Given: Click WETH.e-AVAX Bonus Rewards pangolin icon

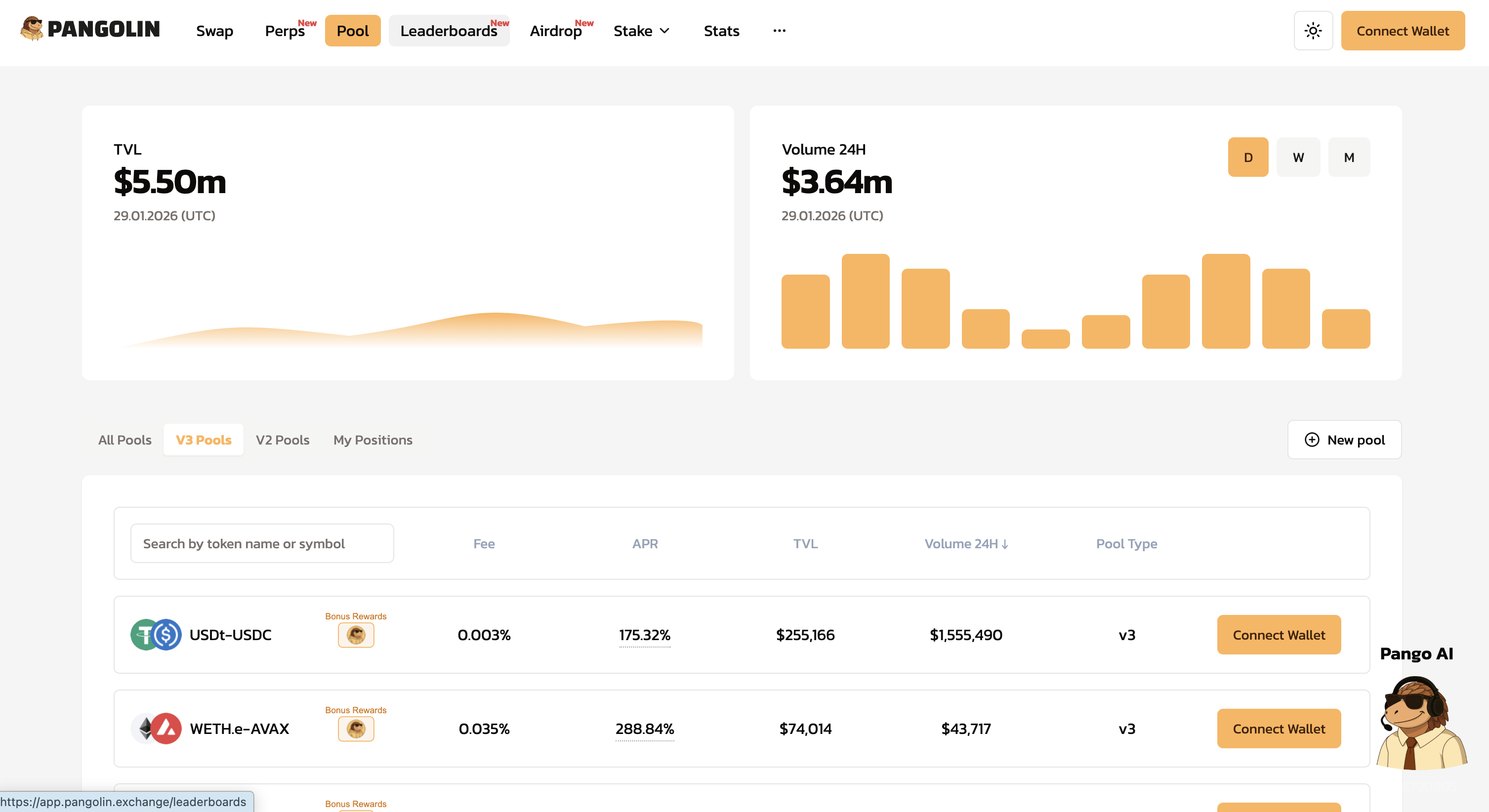Looking at the screenshot, I should pyautogui.click(x=356, y=729).
